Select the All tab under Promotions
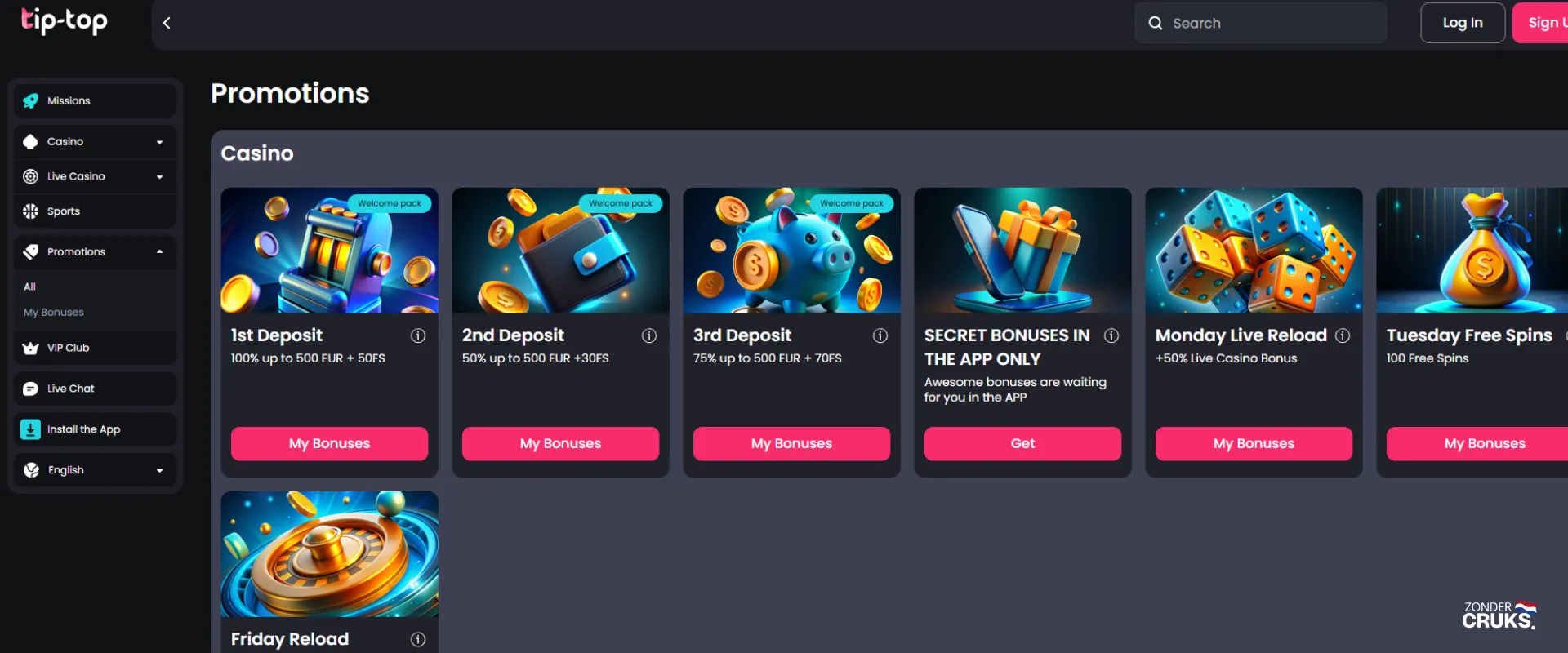Screen dimensions: 1568x653 click(29, 287)
